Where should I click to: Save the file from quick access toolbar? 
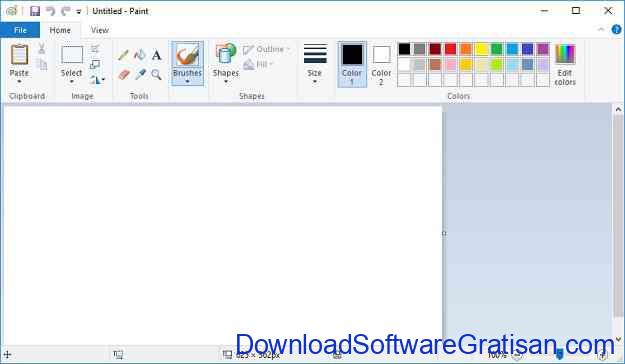pyautogui.click(x=35, y=11)
